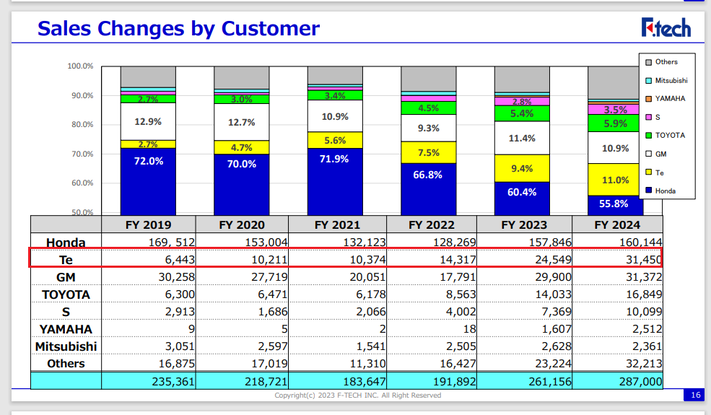
Task: Click the Sales Changes by Customer title
Action: coord(179,28)
